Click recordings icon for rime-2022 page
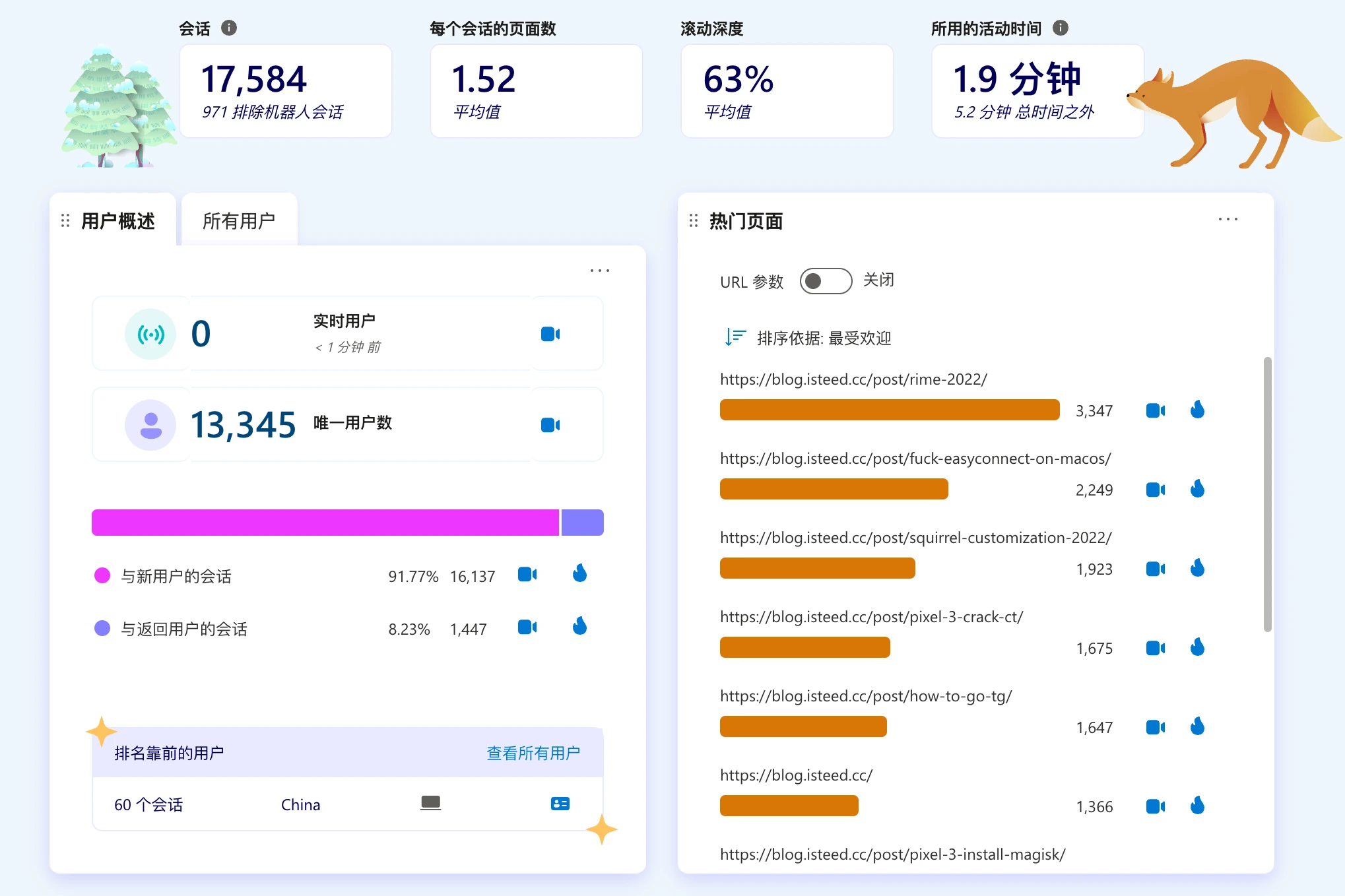Image resolution: width=1345 pixels, height=896 pixels. pos(1155,410)
